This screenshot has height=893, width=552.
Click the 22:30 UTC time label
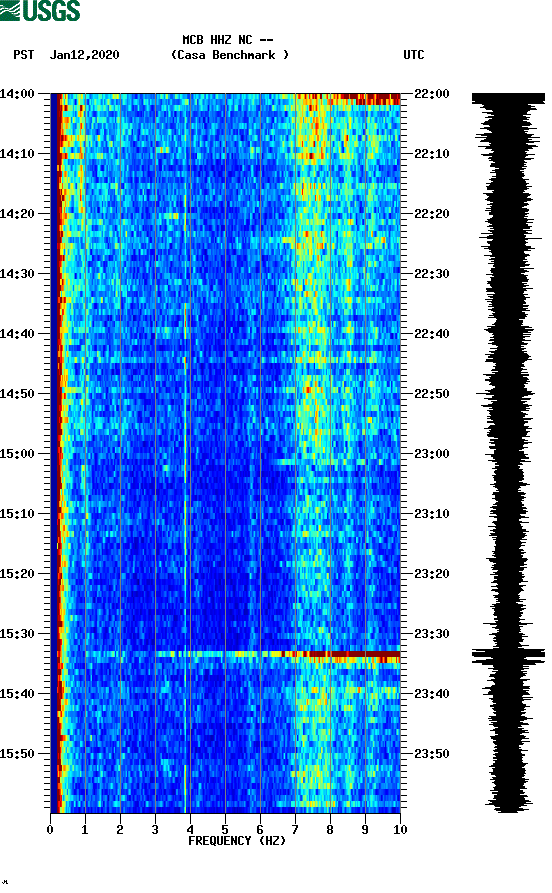(x=432, y=273)
